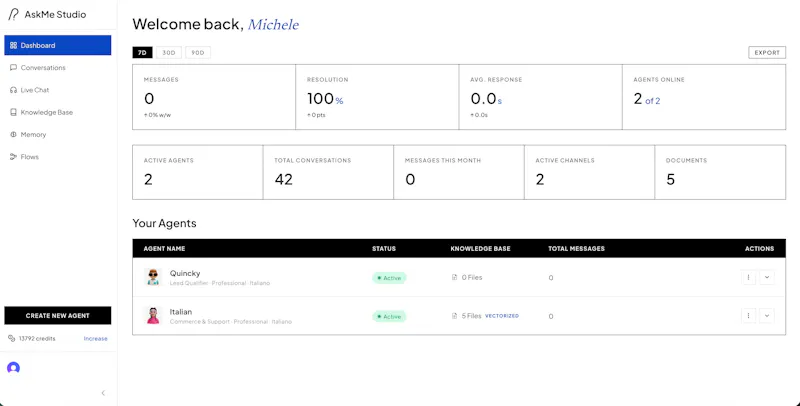Click Quincky's Active status badge
The image size is (800, 406).
389,278
